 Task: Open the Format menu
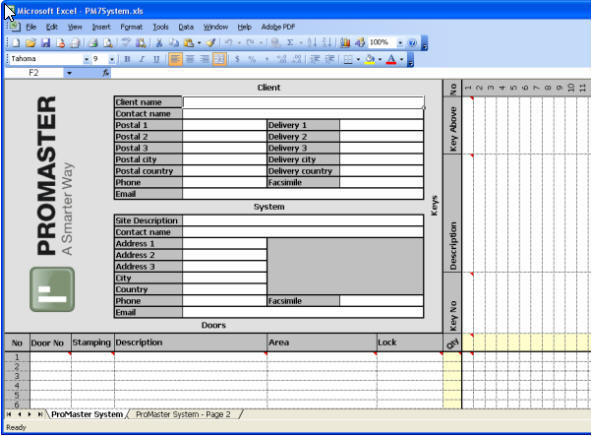click(x=131, y=27)
